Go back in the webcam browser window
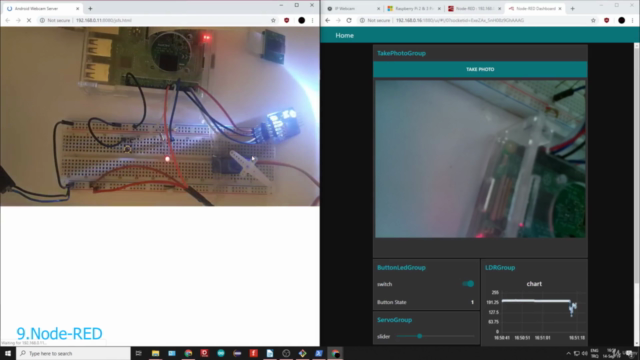This screenshot has width=640, height=360. (x=8, y=20)
